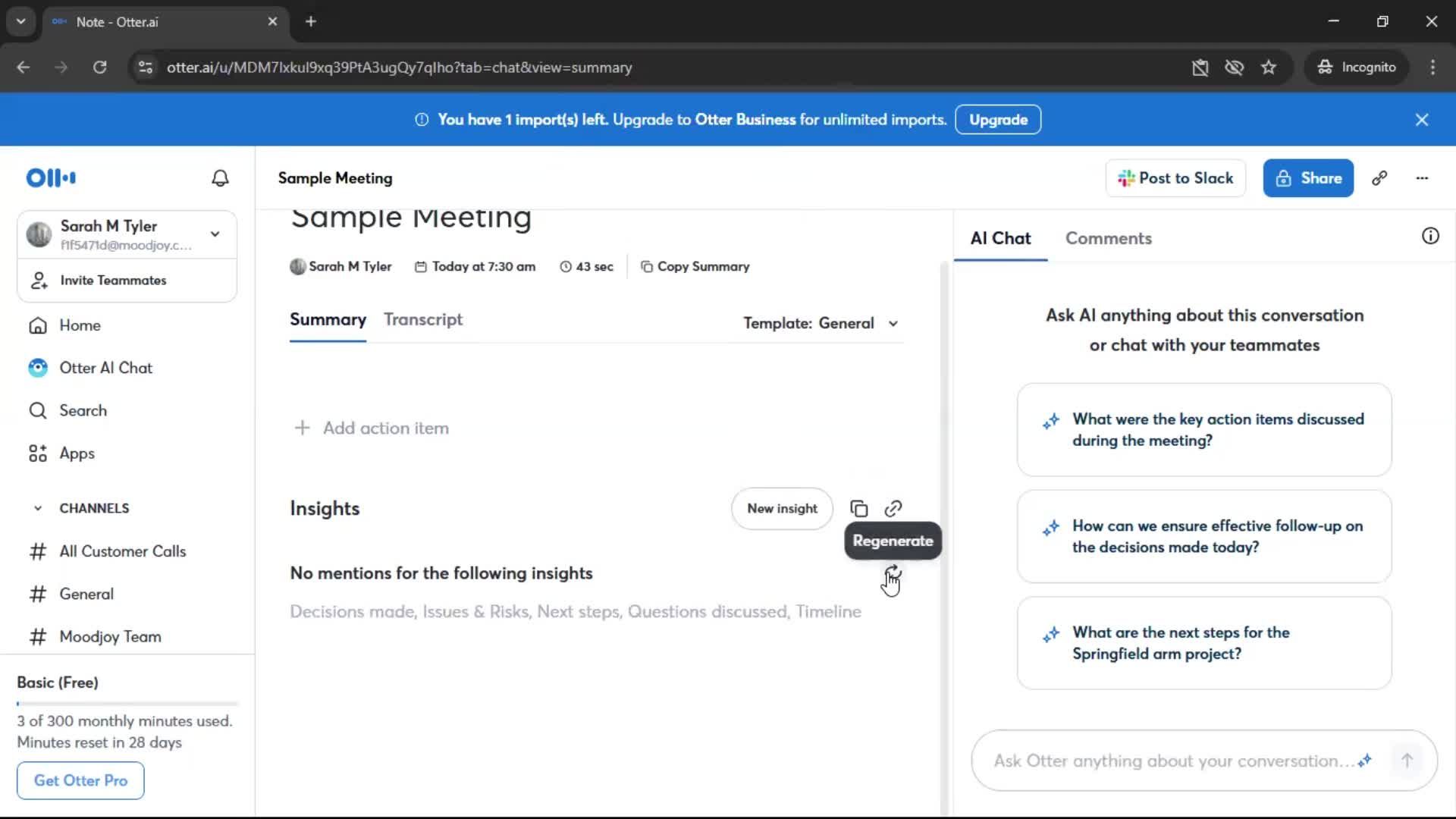Ask about key action items discussed
This screenshot has height=819, width=1456.
pos(1204,430)
